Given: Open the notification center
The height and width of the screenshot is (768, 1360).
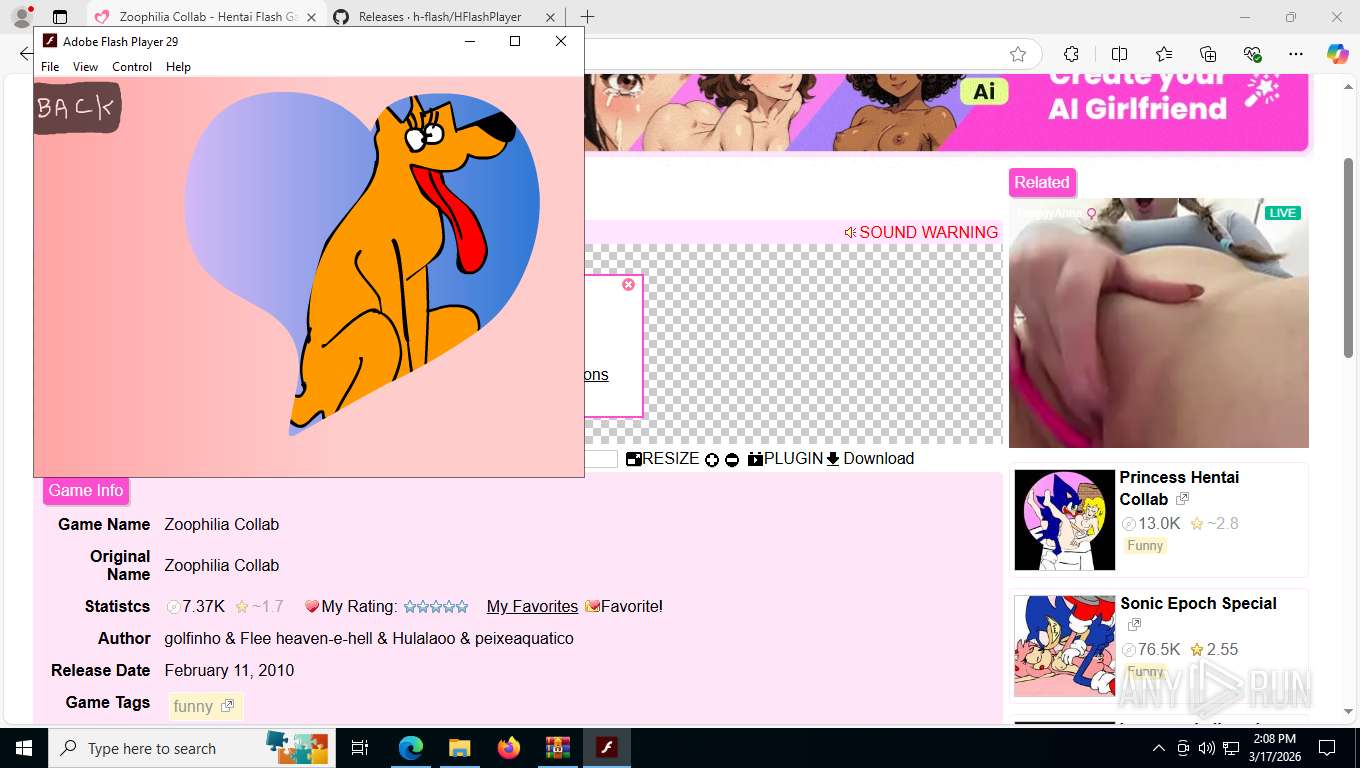Looking at the screenshot, I should pyautogui.click(x=1327, y=748).
